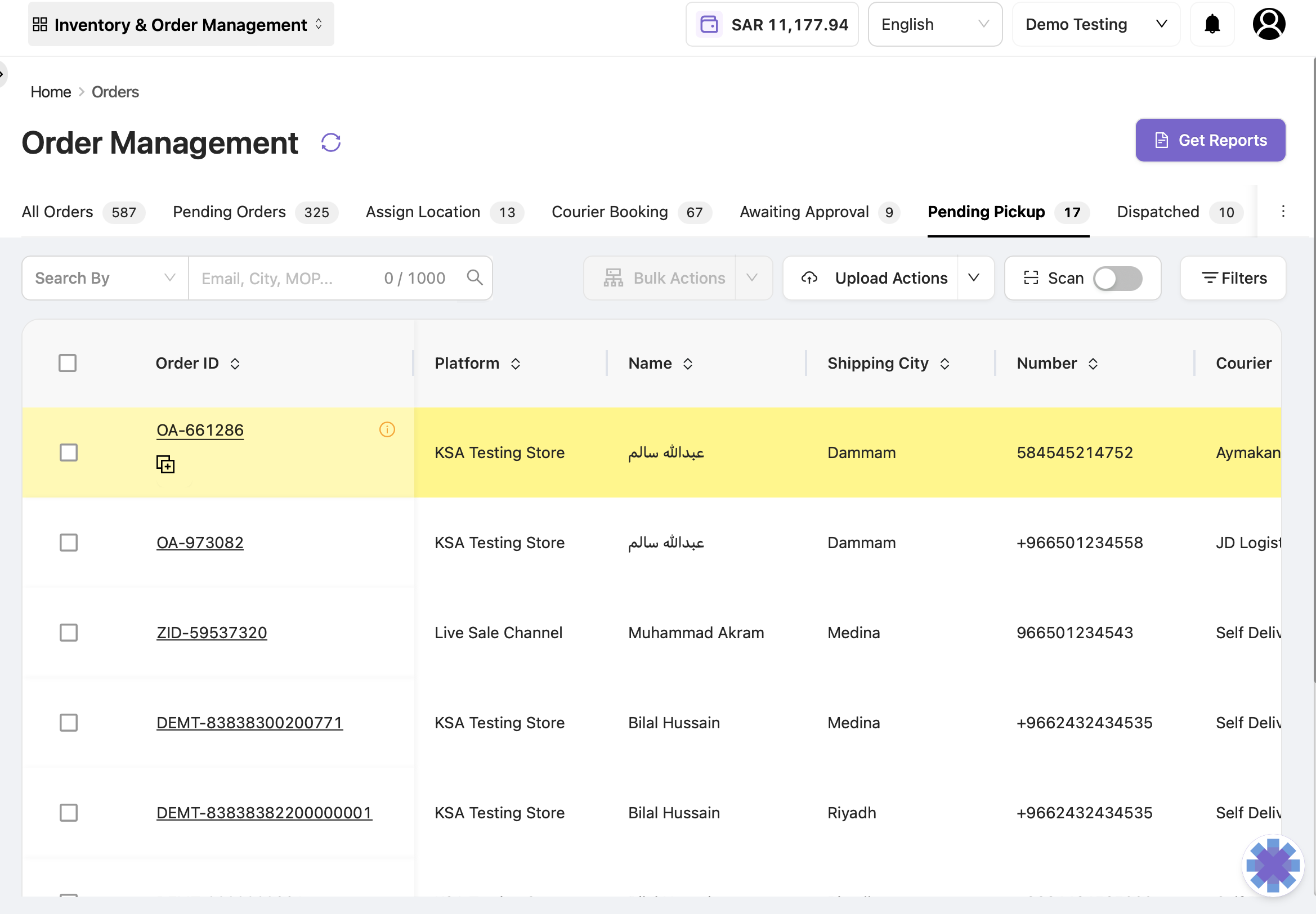Toggle the Scan switch
The height and width of the screenshot is (914, 1316).
[x=1117, y=279]
